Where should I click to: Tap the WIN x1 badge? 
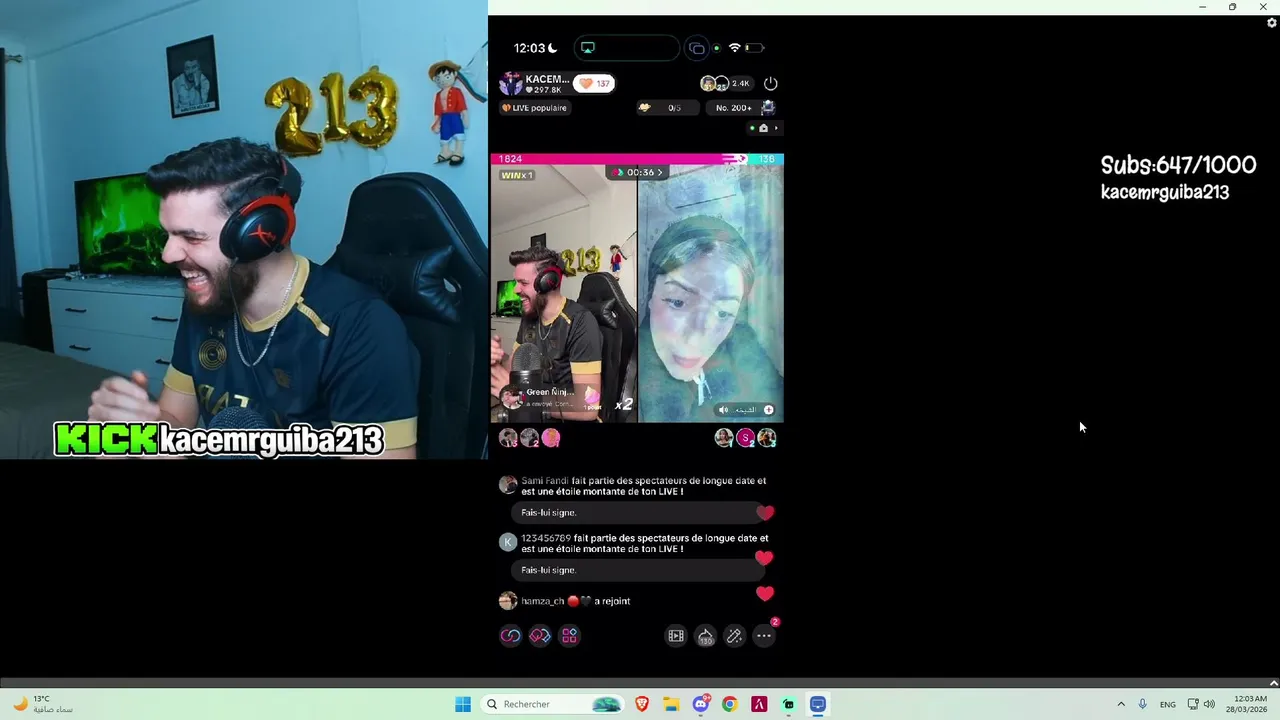click(517, 175)
